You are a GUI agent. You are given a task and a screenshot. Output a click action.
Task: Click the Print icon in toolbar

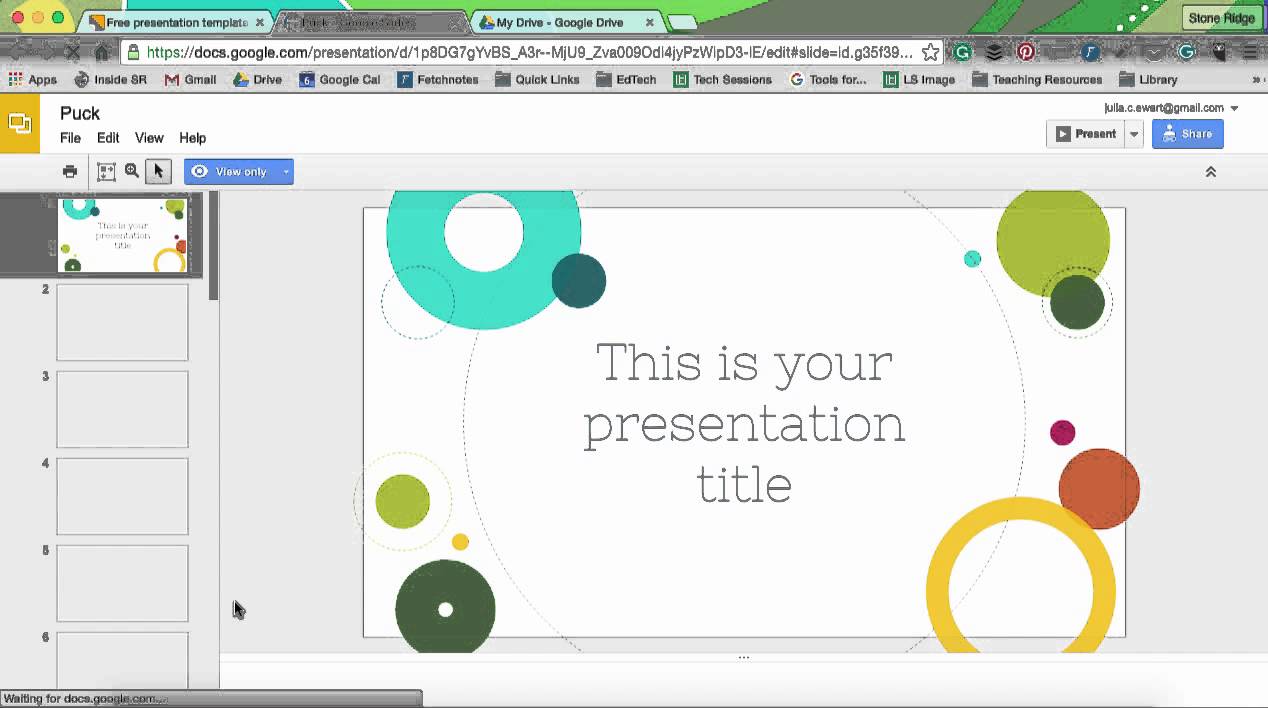(69, 171)
